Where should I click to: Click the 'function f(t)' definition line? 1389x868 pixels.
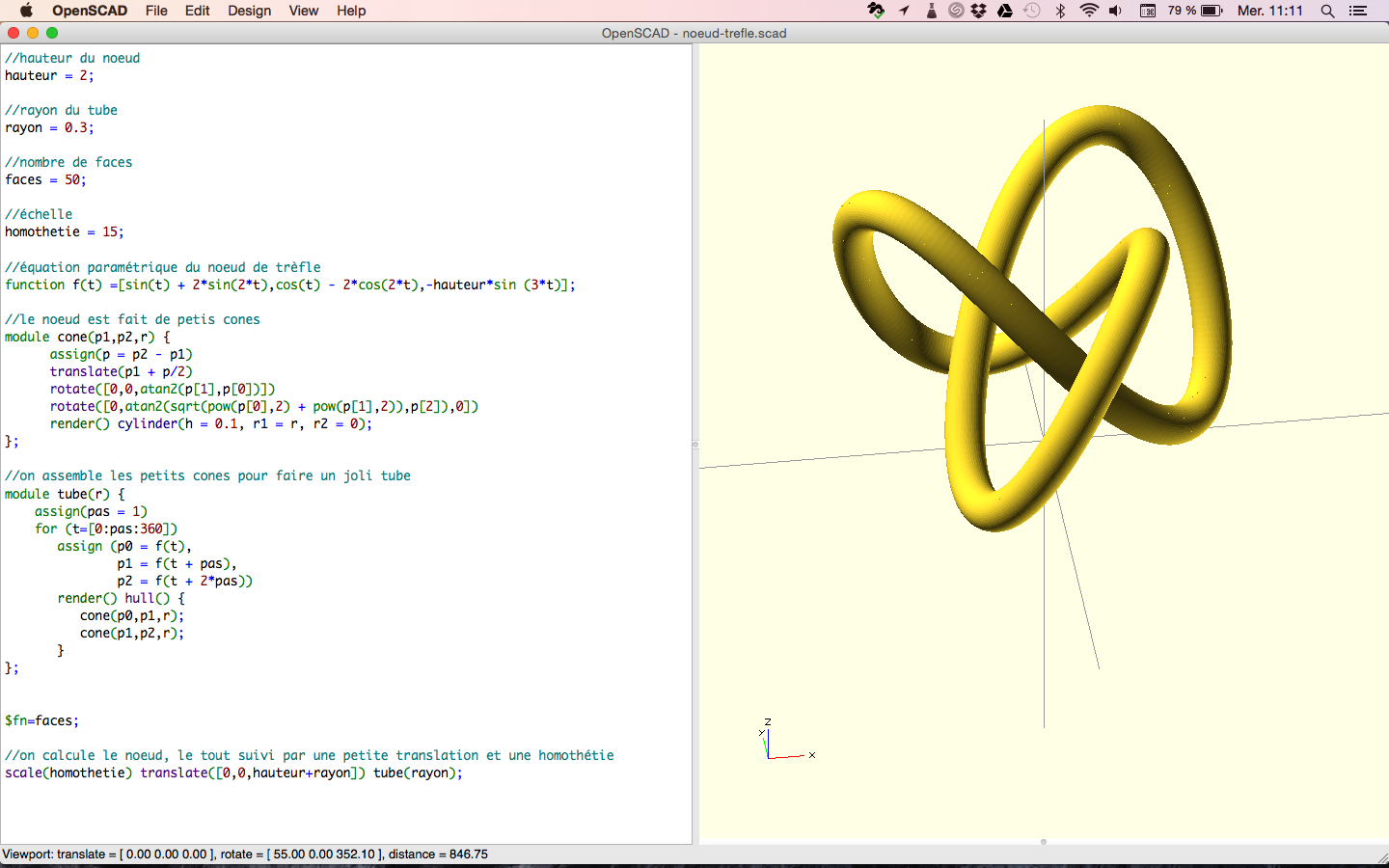[289, 285]
